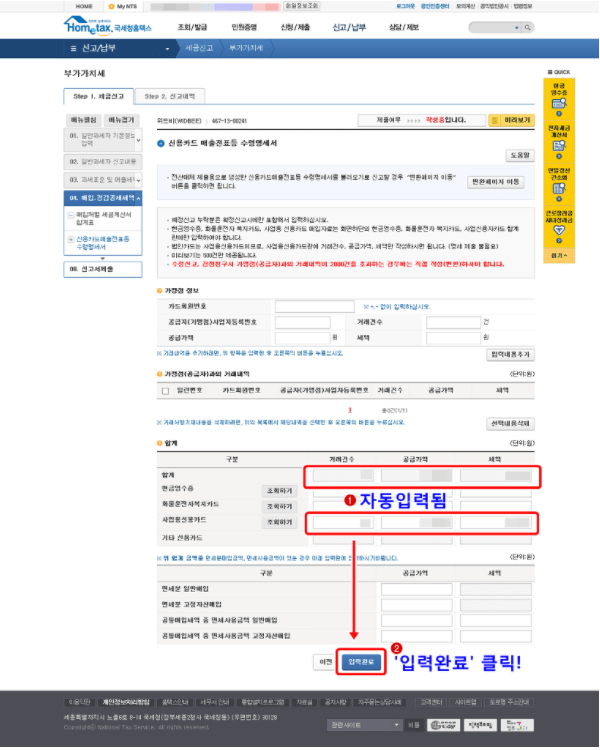
Task: Click the 도움말 help button
Action: (x=520, y=155)
